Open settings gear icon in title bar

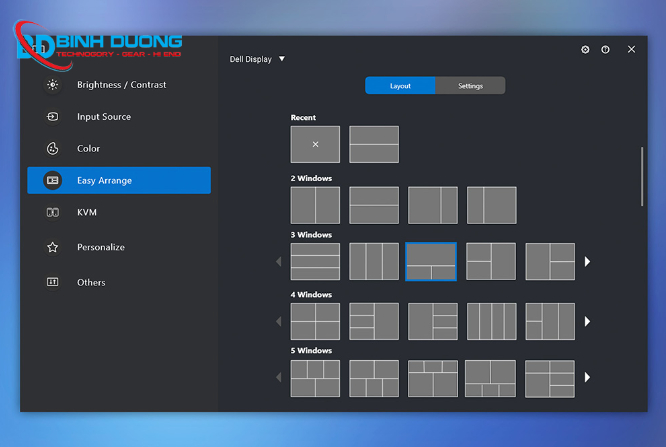(585, 49)
